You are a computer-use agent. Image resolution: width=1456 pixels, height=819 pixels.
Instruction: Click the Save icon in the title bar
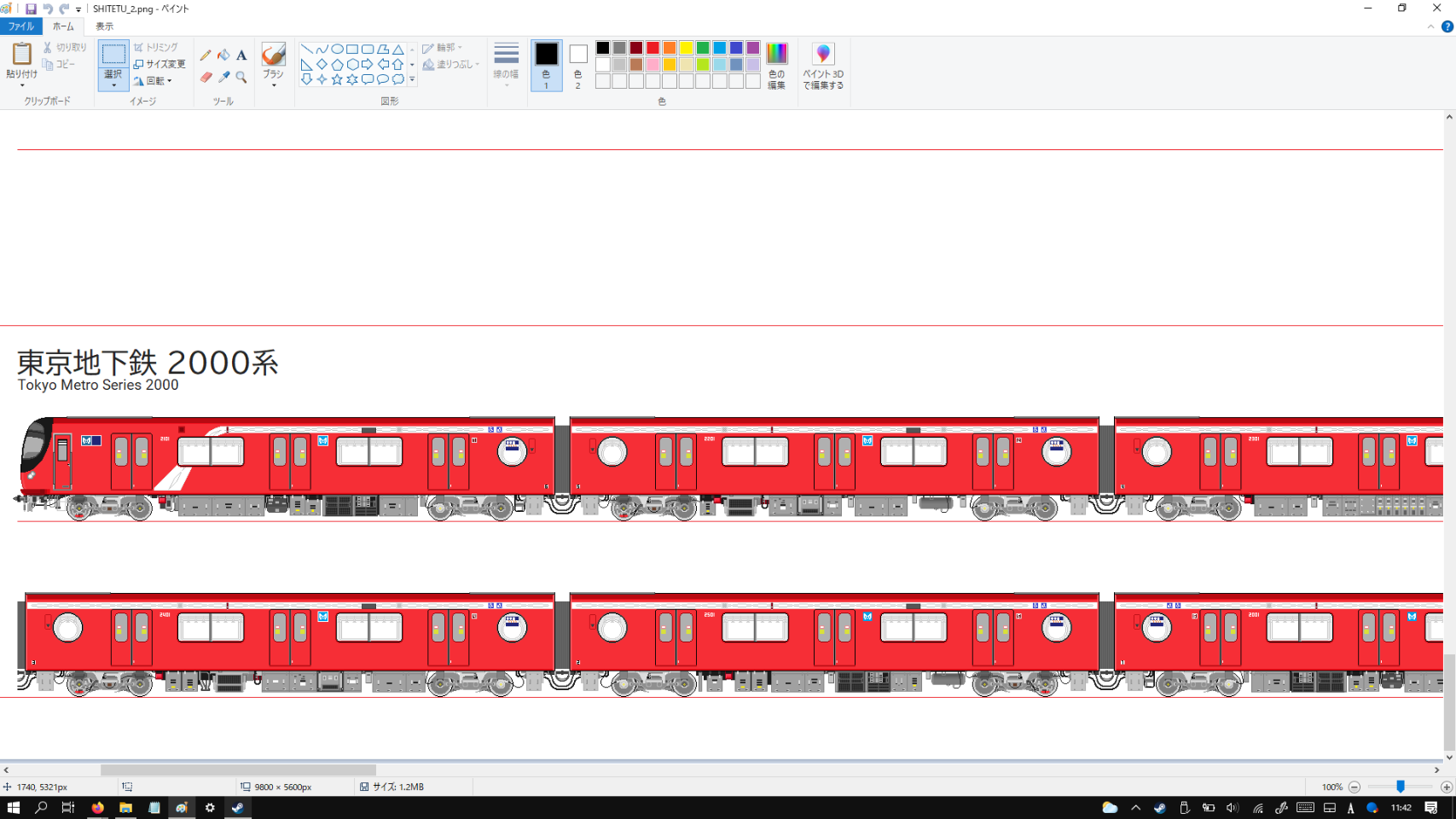31,9
